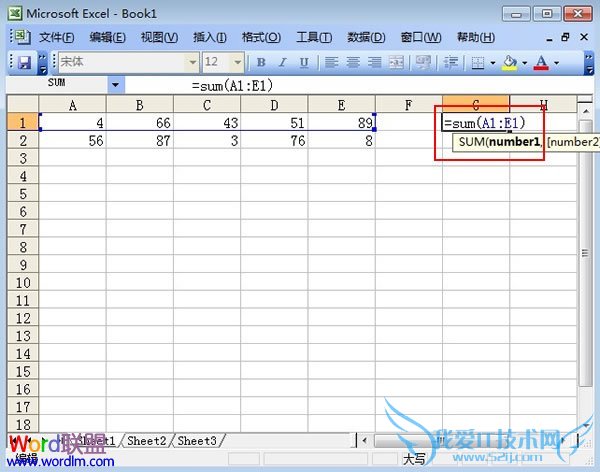Open the font color dropdown arrow
Viewport: 600px width, 472px height.
(556, 62)
